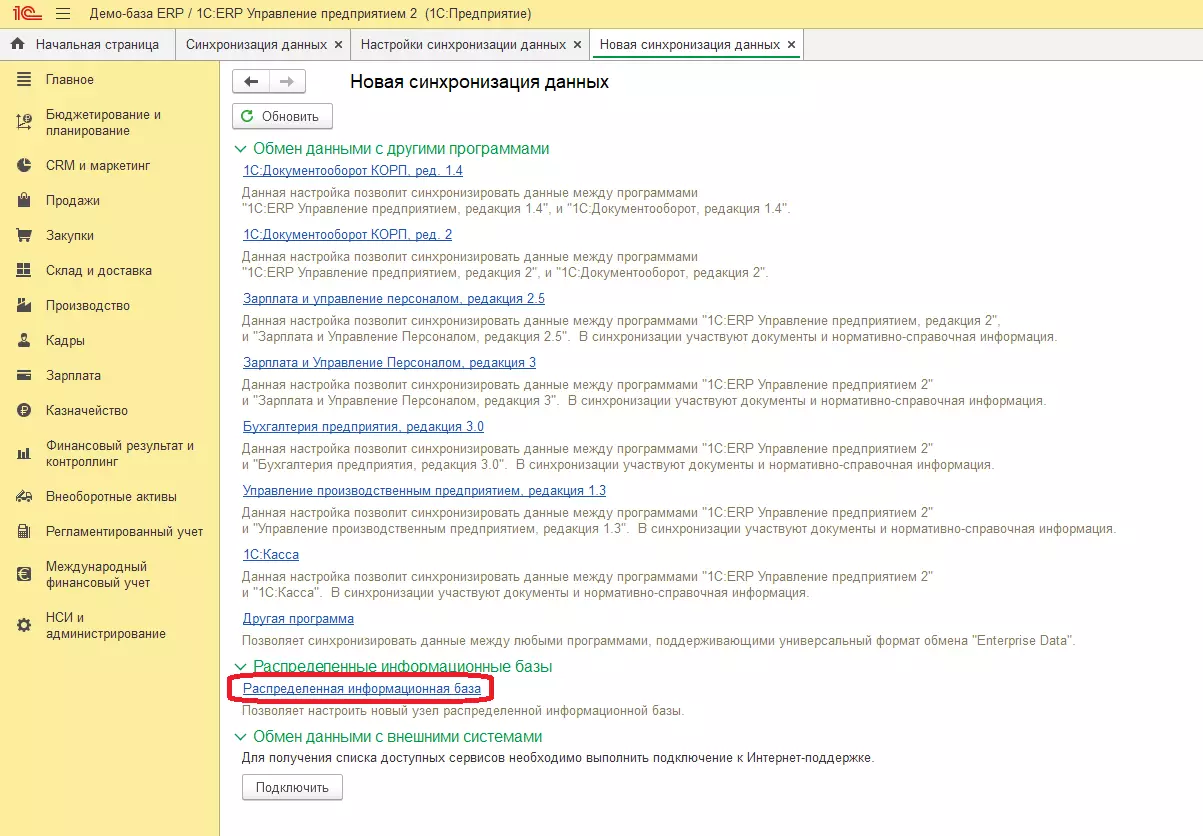Screen dimensions: 1203x836
Task: Close the Новая синхронизация данных tab
Action: [x=792, y=45]
